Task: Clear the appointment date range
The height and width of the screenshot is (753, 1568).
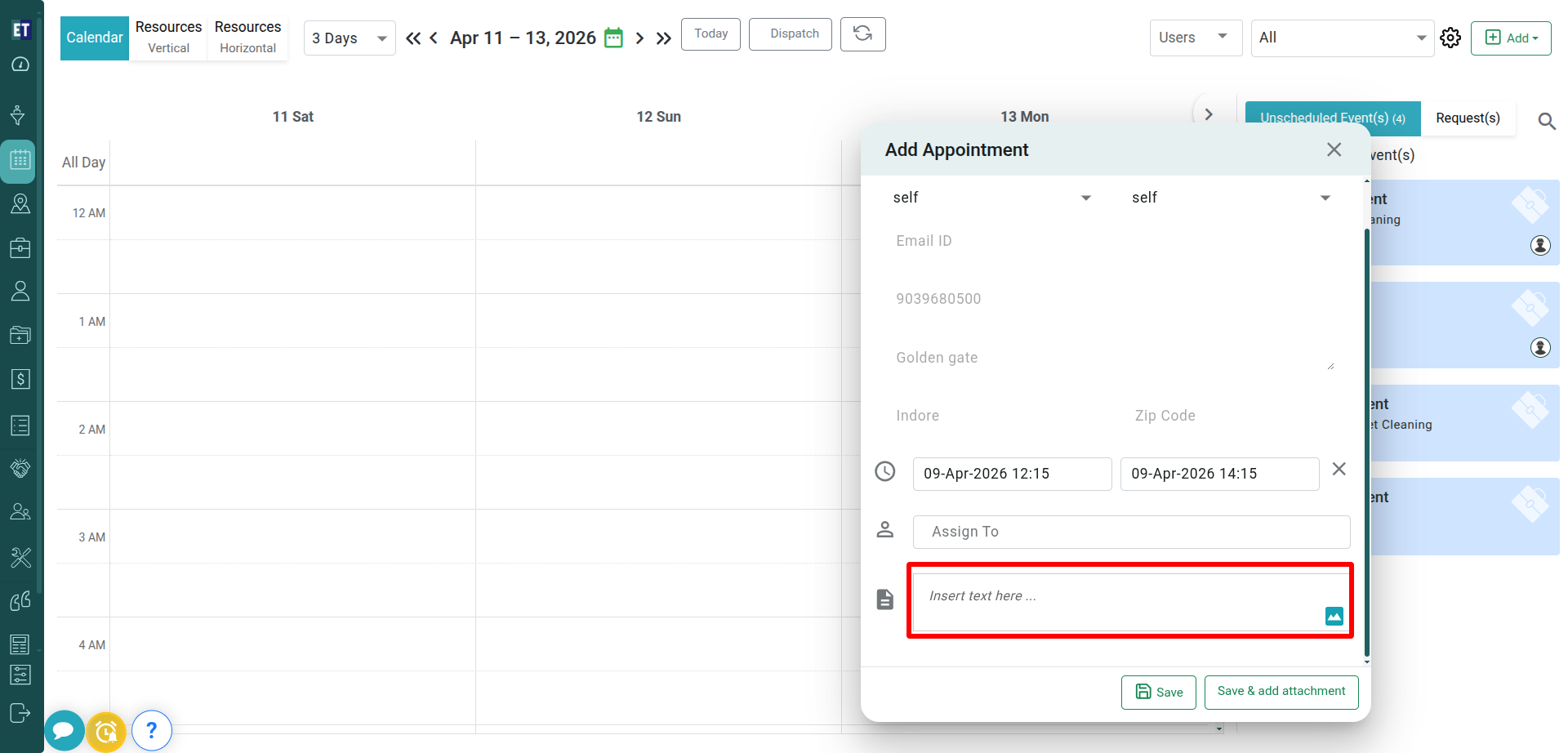Action: 1339,470
